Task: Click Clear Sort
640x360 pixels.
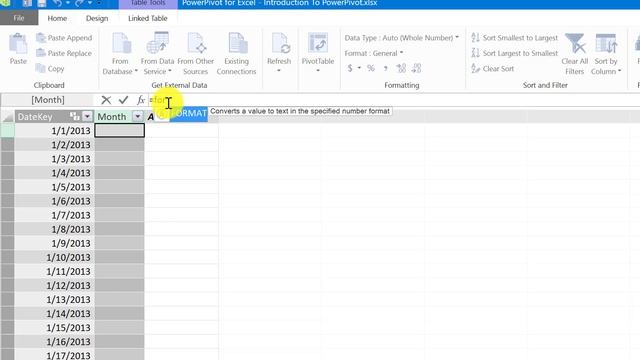Action: tap(493, 69)
